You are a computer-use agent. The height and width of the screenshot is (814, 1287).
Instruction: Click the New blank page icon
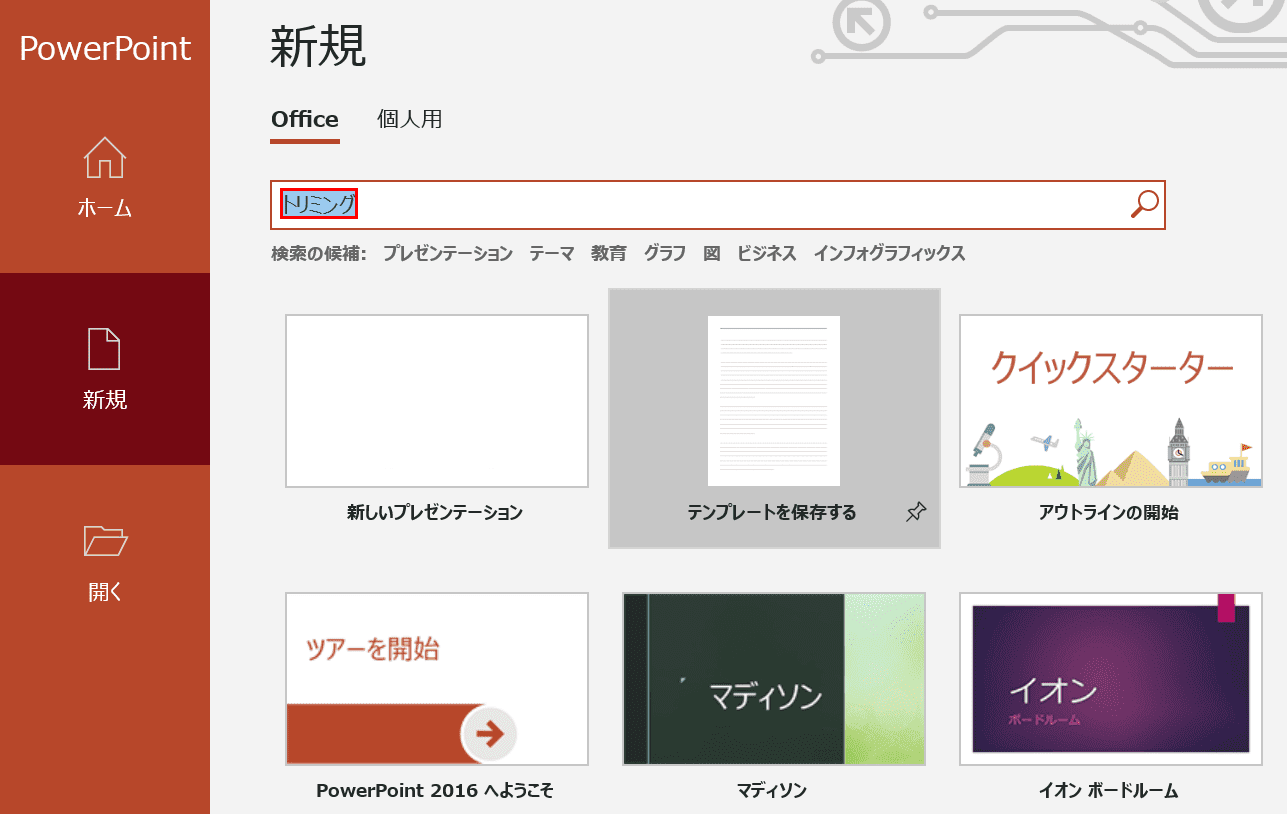click(105, 349)
